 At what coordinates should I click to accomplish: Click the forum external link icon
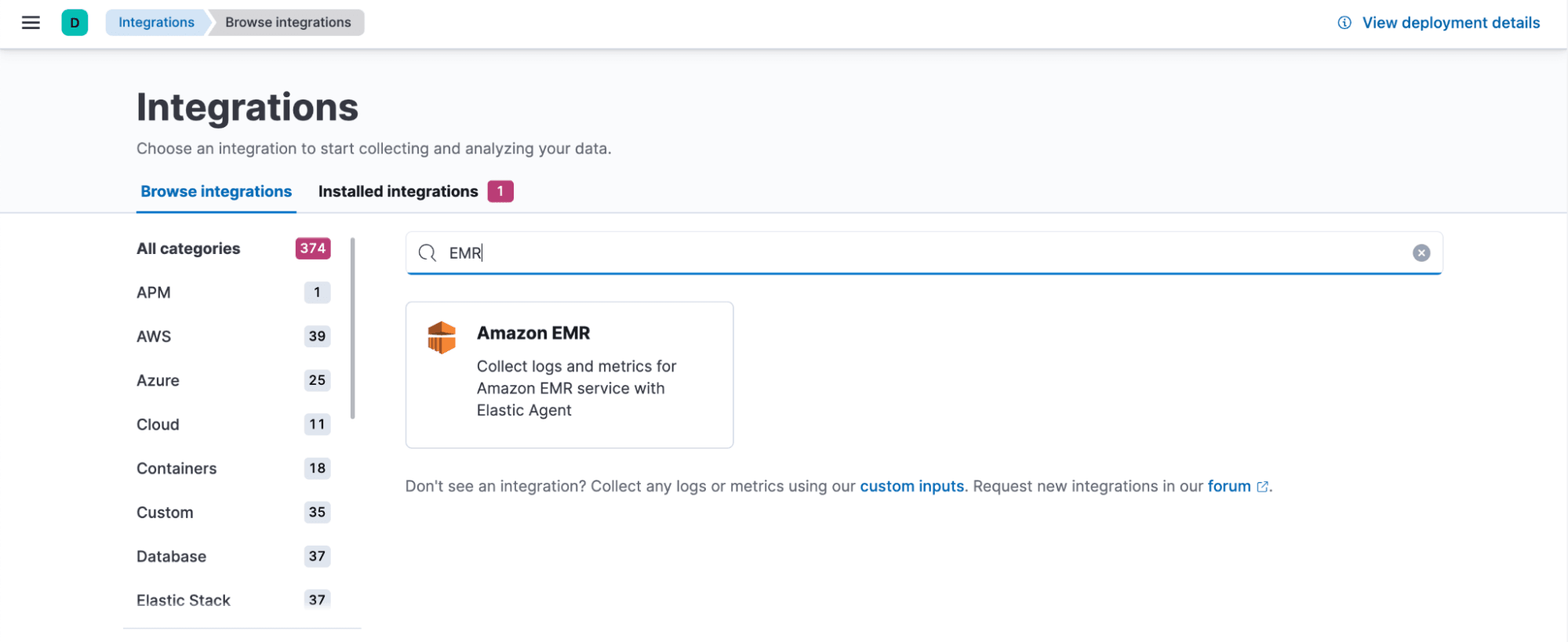pos(1262,487)
